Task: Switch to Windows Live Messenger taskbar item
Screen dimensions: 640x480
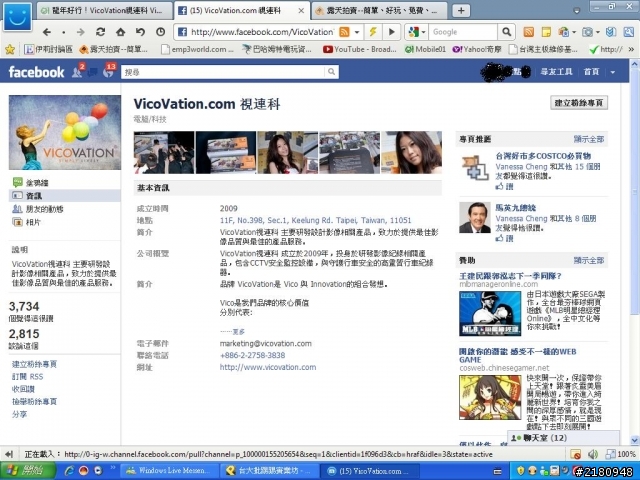Action: (x=168, y=471)
